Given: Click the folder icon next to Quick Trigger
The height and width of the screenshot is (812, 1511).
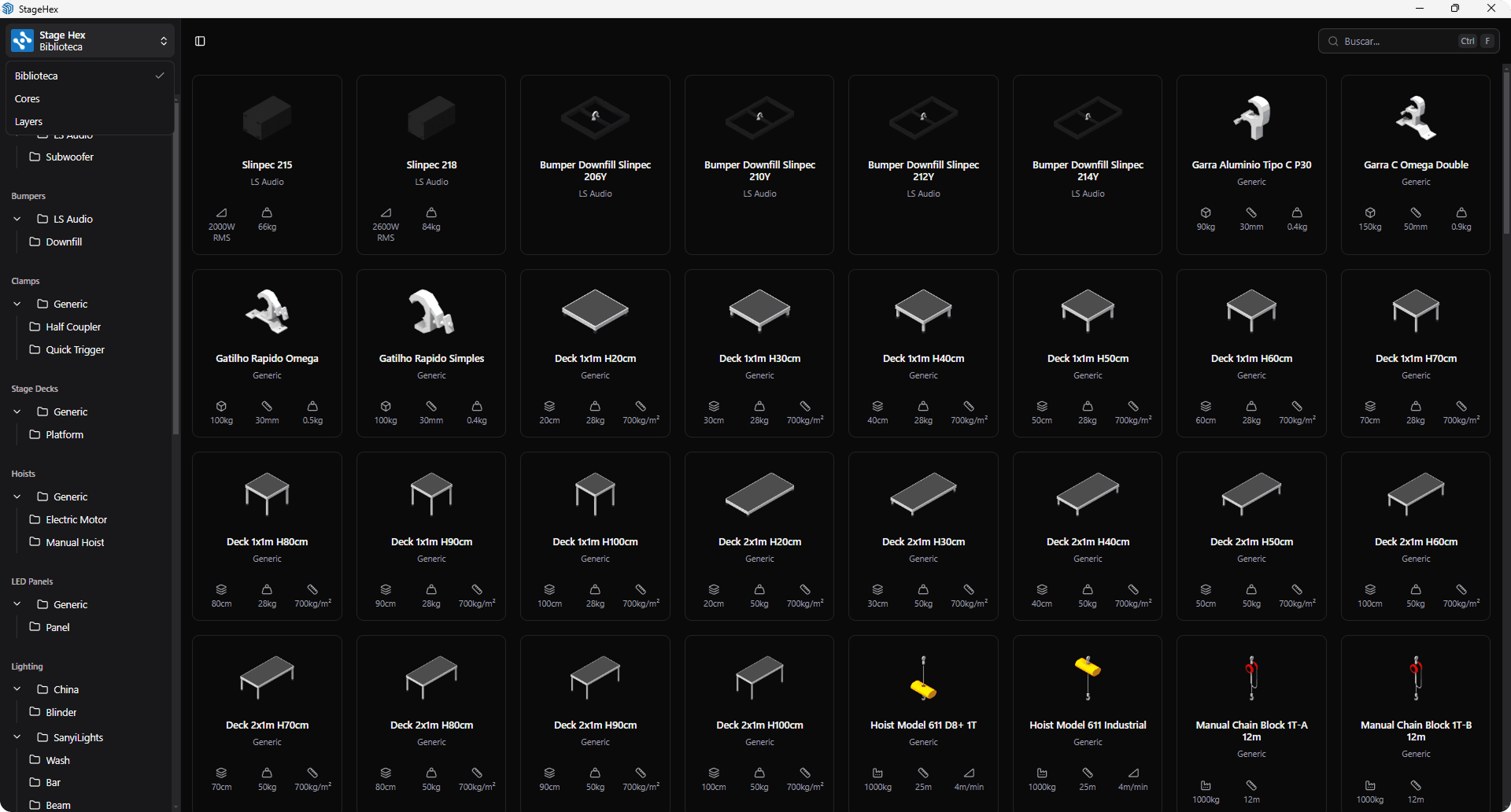Looking at the screenshot, I should pyautogui.click(x=35, y=349).
